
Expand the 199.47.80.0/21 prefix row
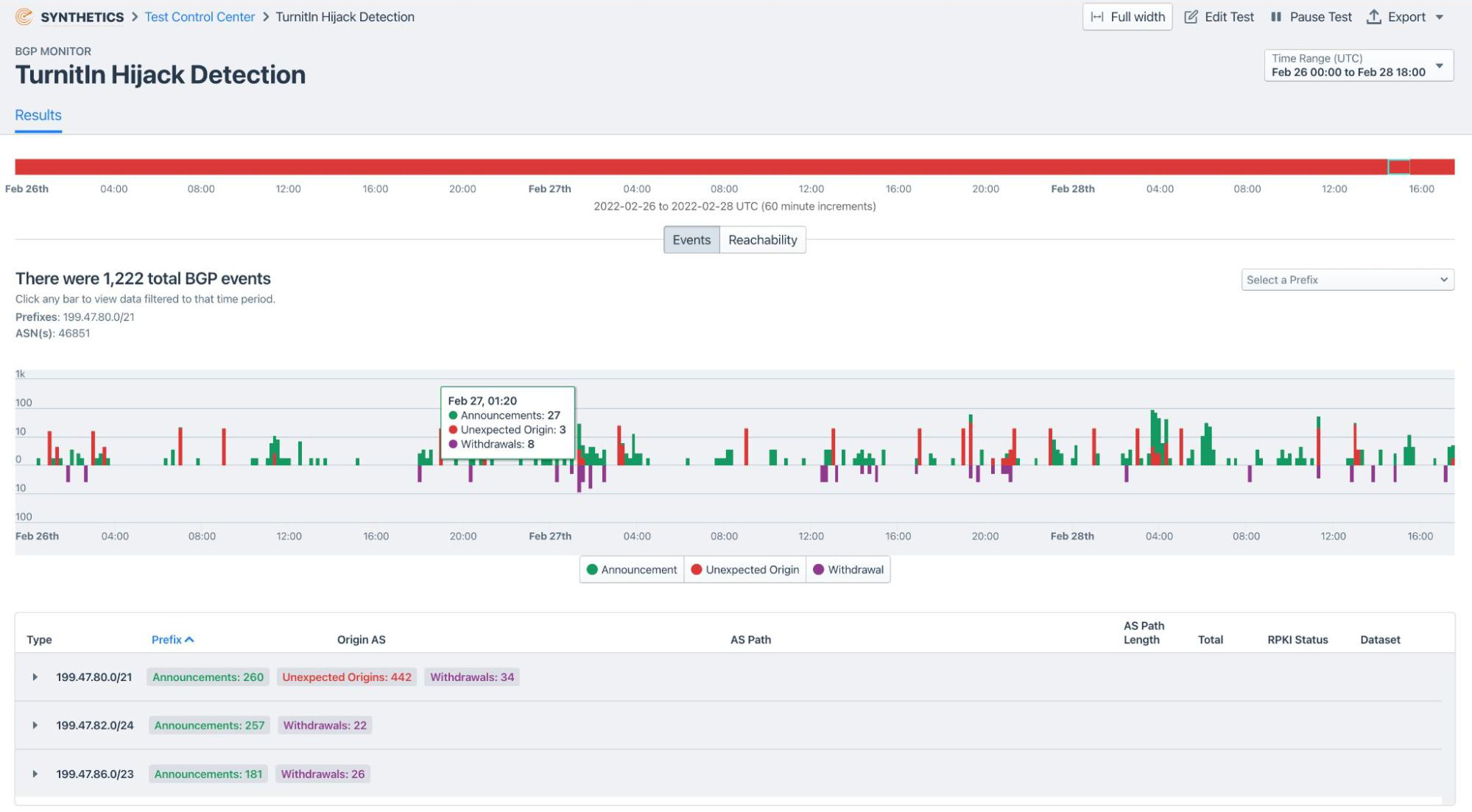pyautogui.click(x=34, y=676)
